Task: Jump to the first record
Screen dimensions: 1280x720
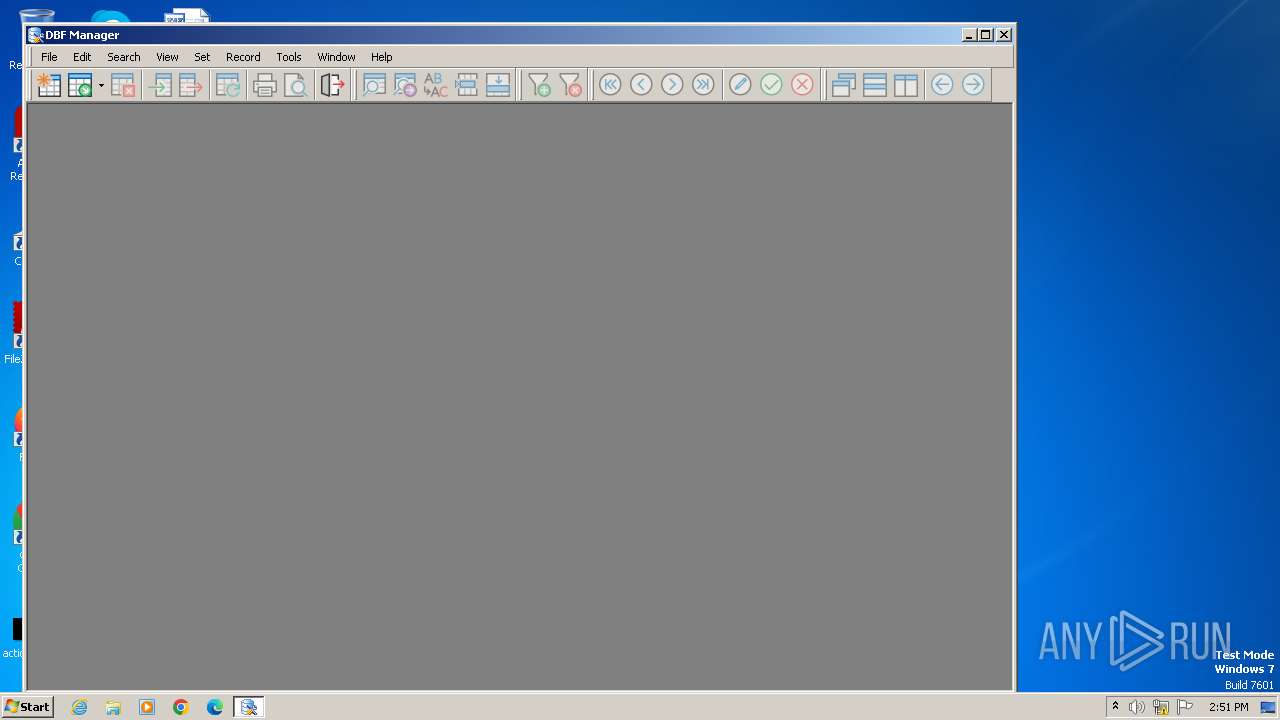Action: pos(610,85)
